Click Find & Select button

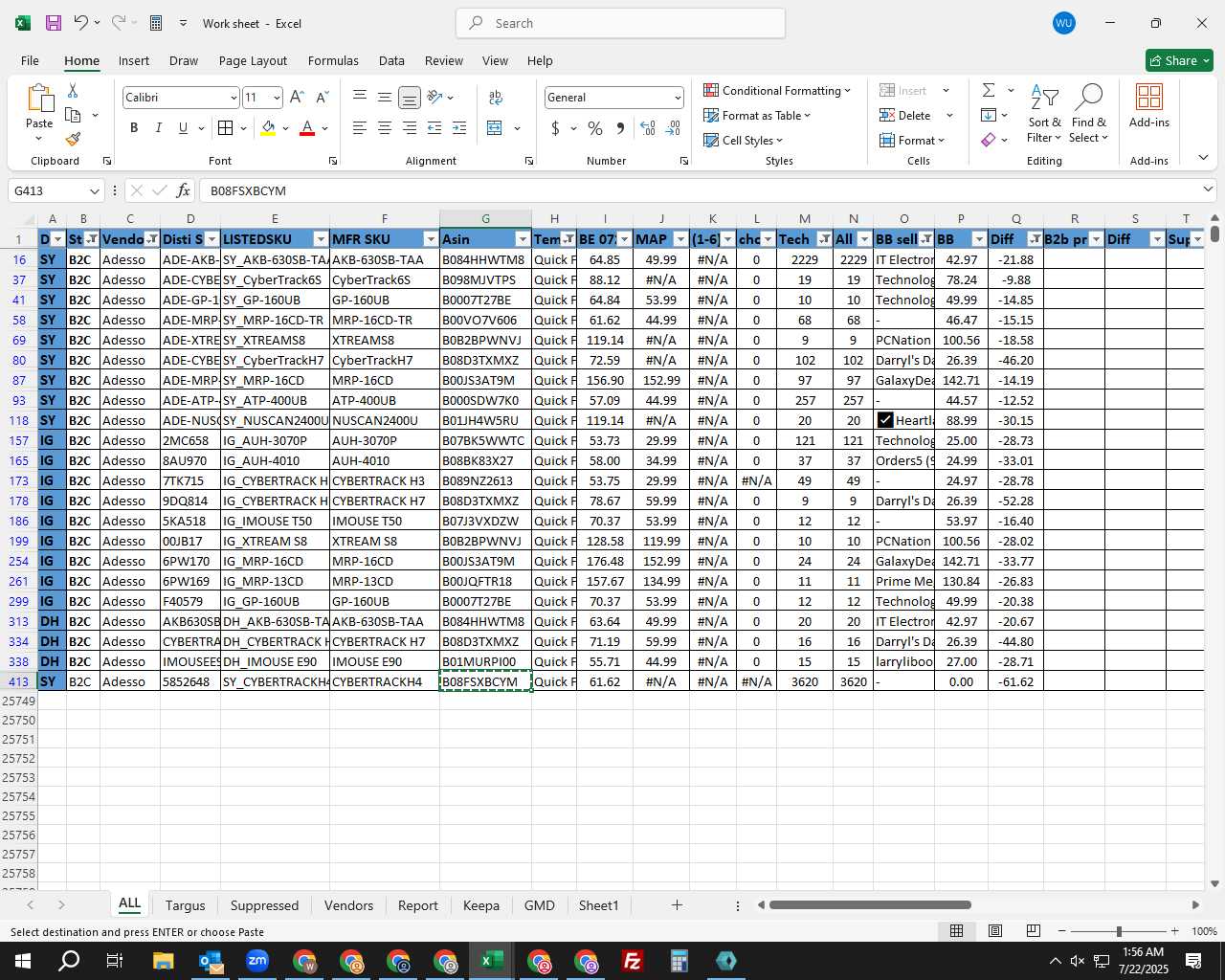(1089, 113)
